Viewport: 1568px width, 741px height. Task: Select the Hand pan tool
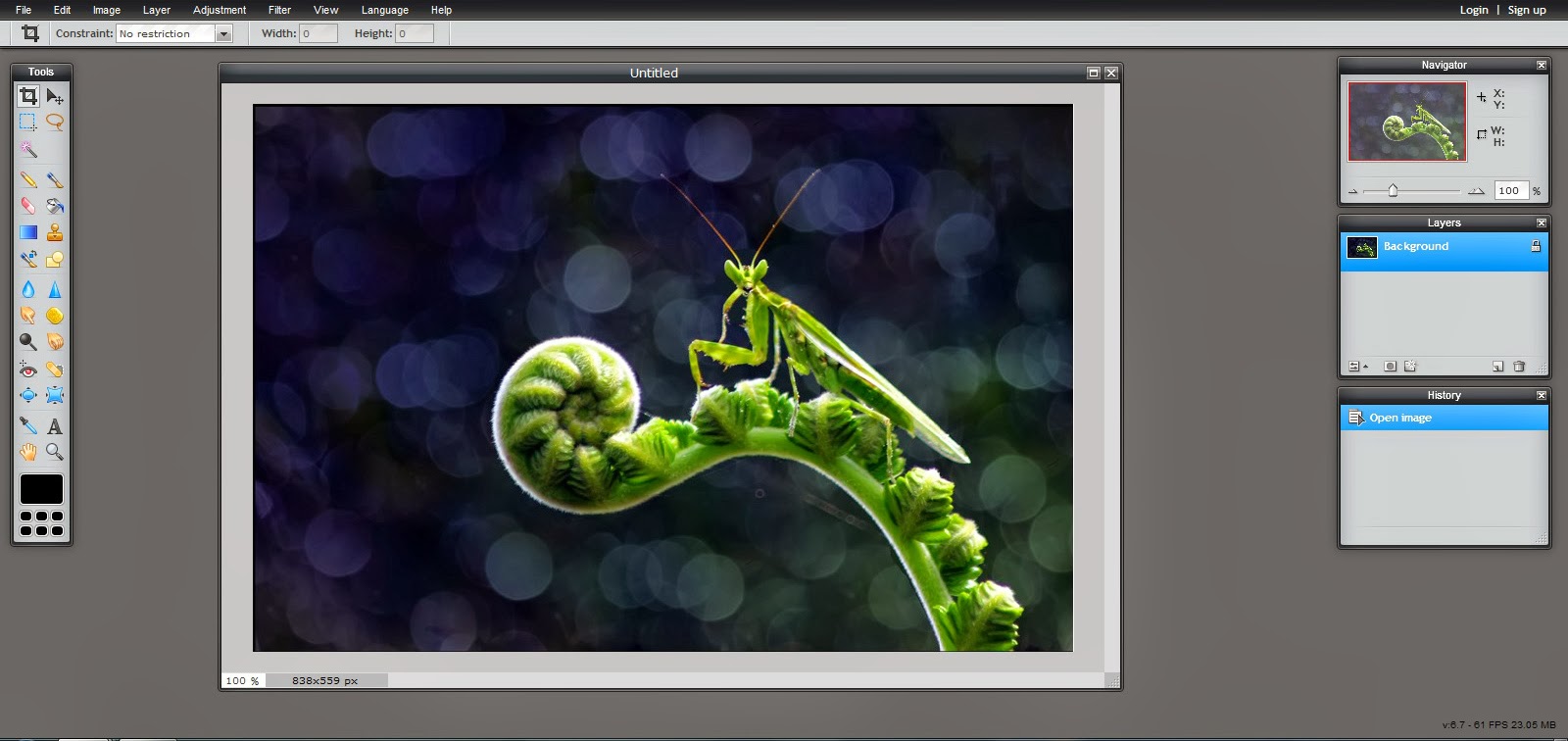pyautogui.click(x=28, y=452)
